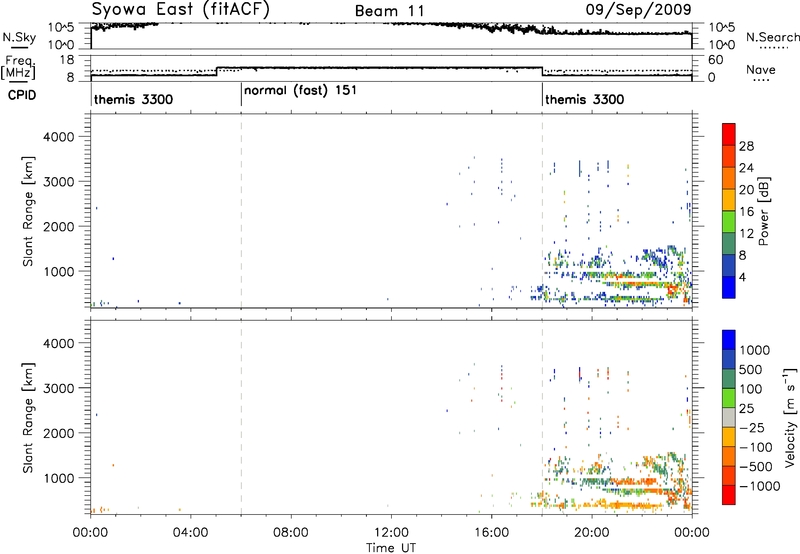Click "4000" on the power panel range axis

[59, 137]
